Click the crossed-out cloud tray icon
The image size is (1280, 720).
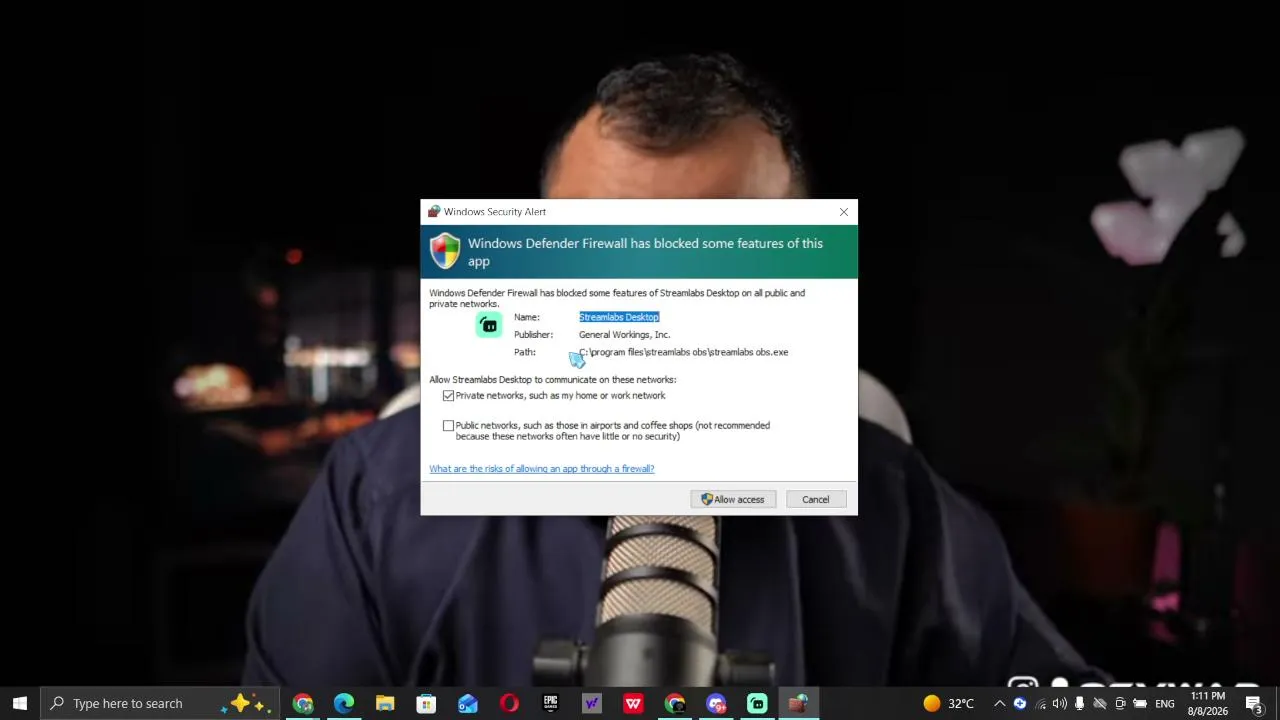point(1099,703)
